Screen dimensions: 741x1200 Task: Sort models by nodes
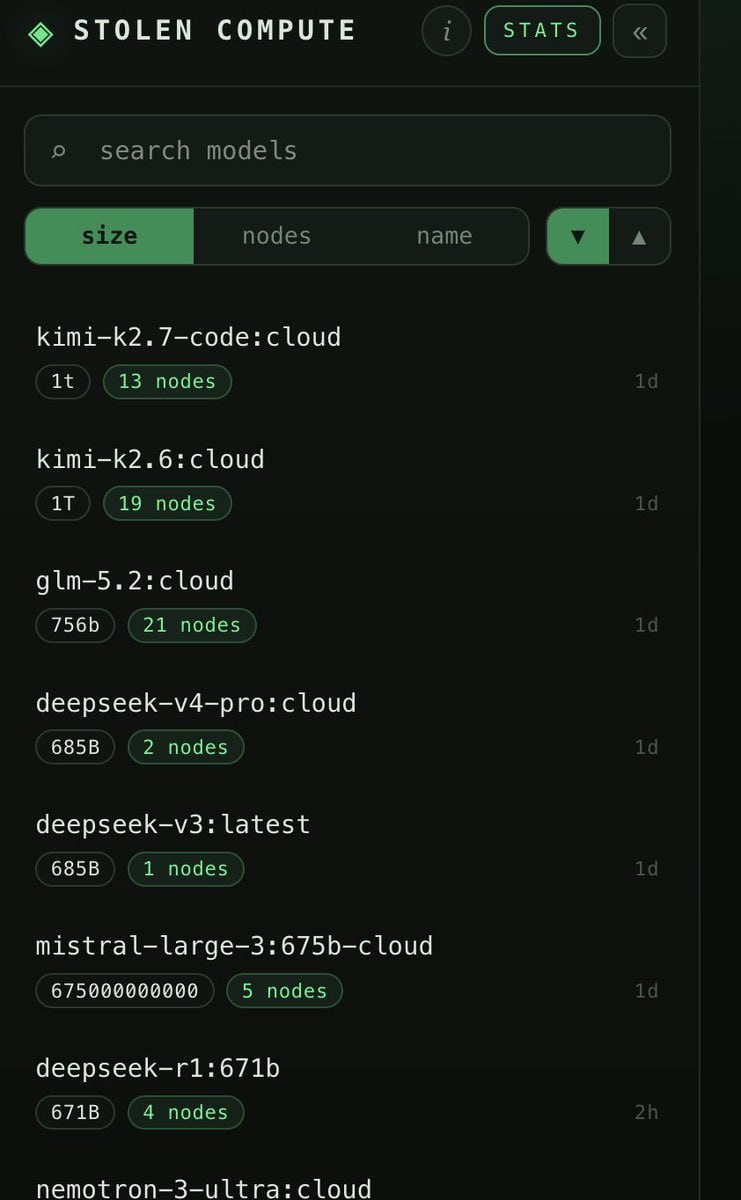(x=277, y=236)
